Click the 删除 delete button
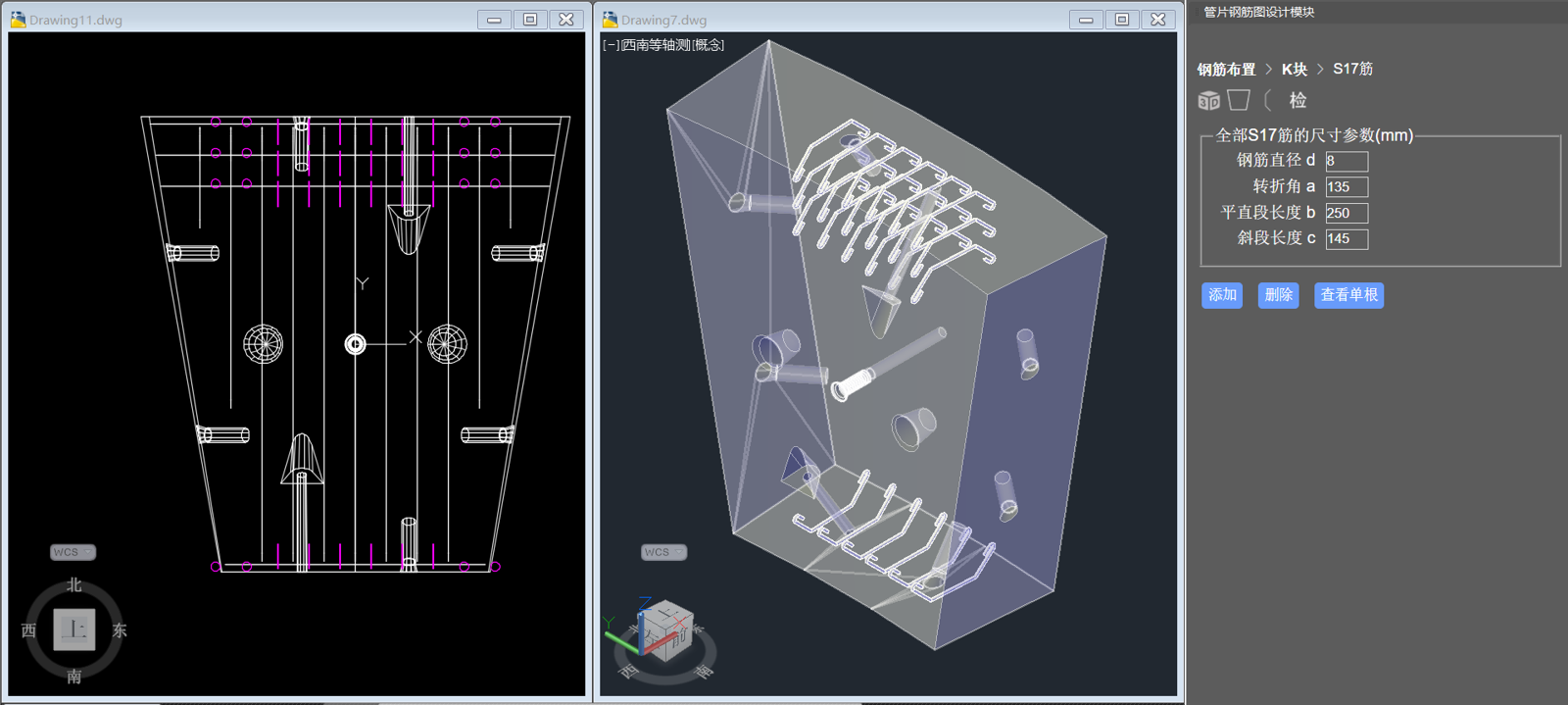 [1278, 295]
